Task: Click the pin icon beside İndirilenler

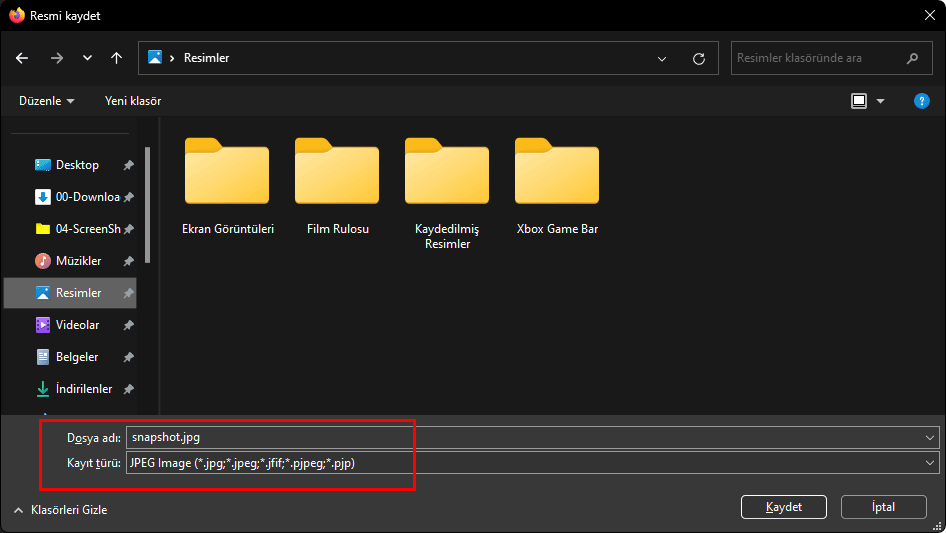Action: click(129, 389)
